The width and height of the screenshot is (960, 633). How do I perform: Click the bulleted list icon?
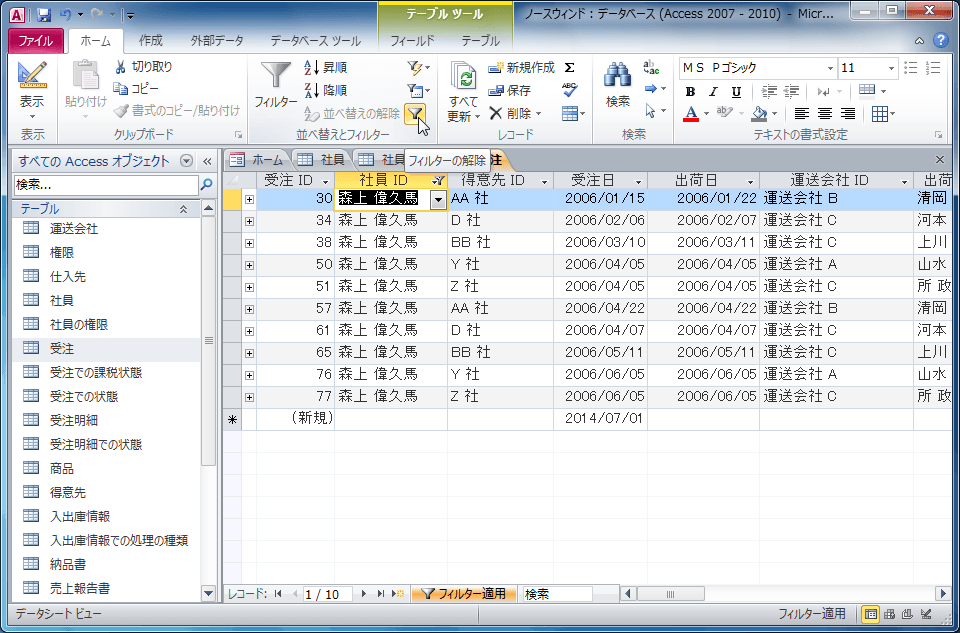tap(911, 68)
